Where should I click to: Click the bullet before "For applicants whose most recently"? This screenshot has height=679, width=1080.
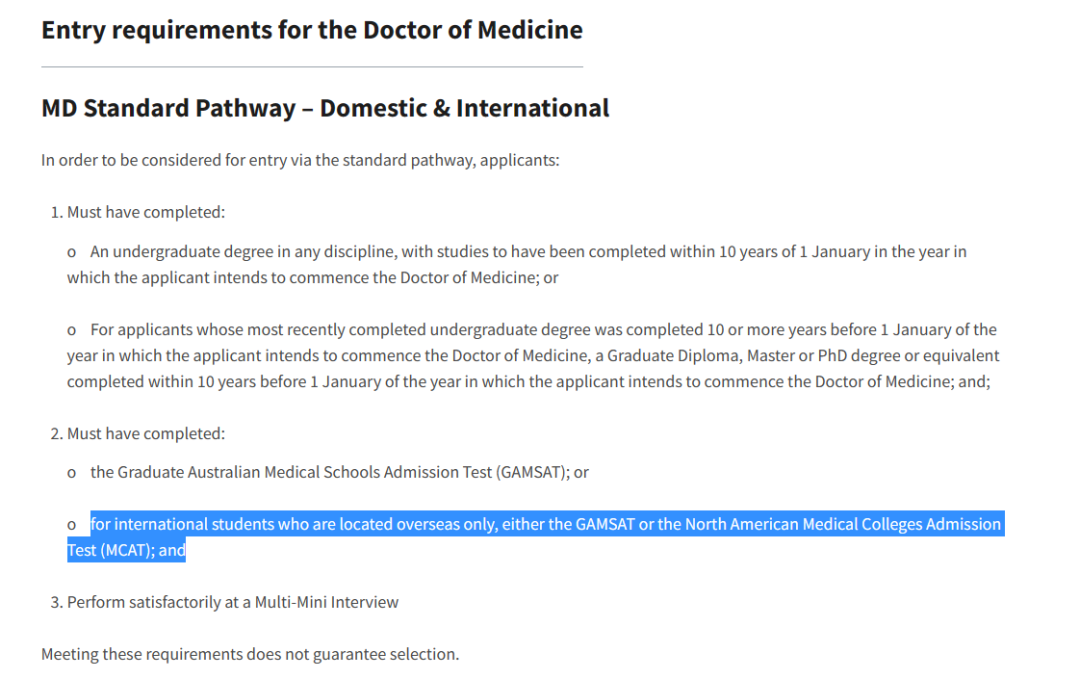click(x=71, y=330)
